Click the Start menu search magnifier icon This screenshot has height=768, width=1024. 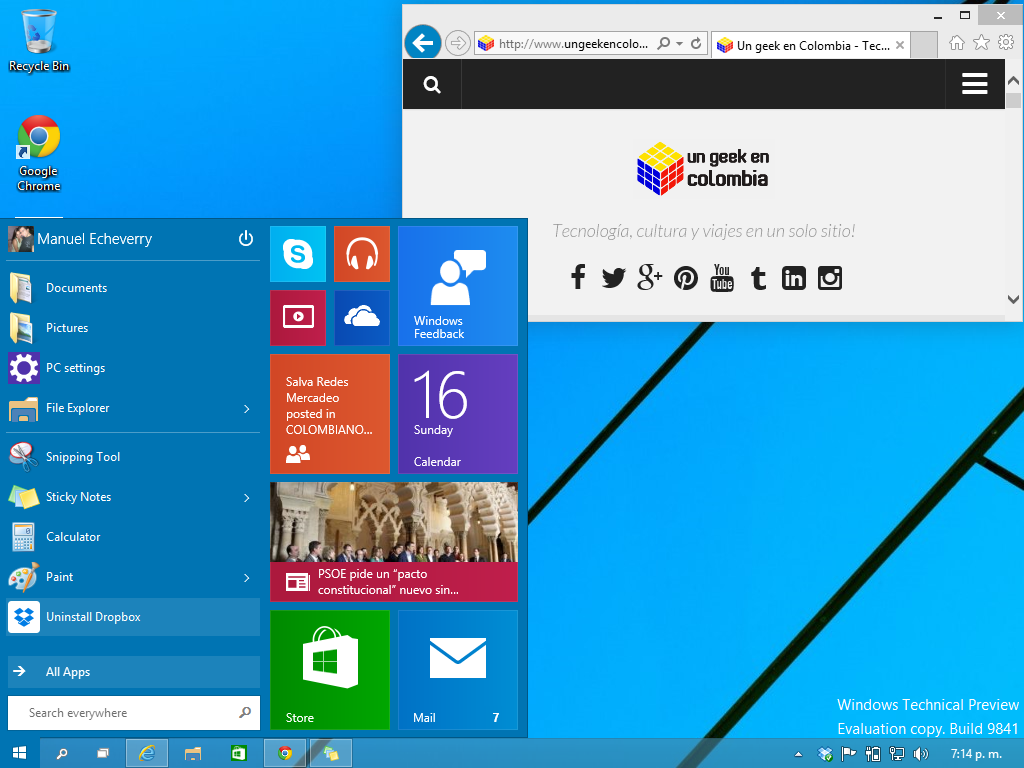[x=245, y=712]
